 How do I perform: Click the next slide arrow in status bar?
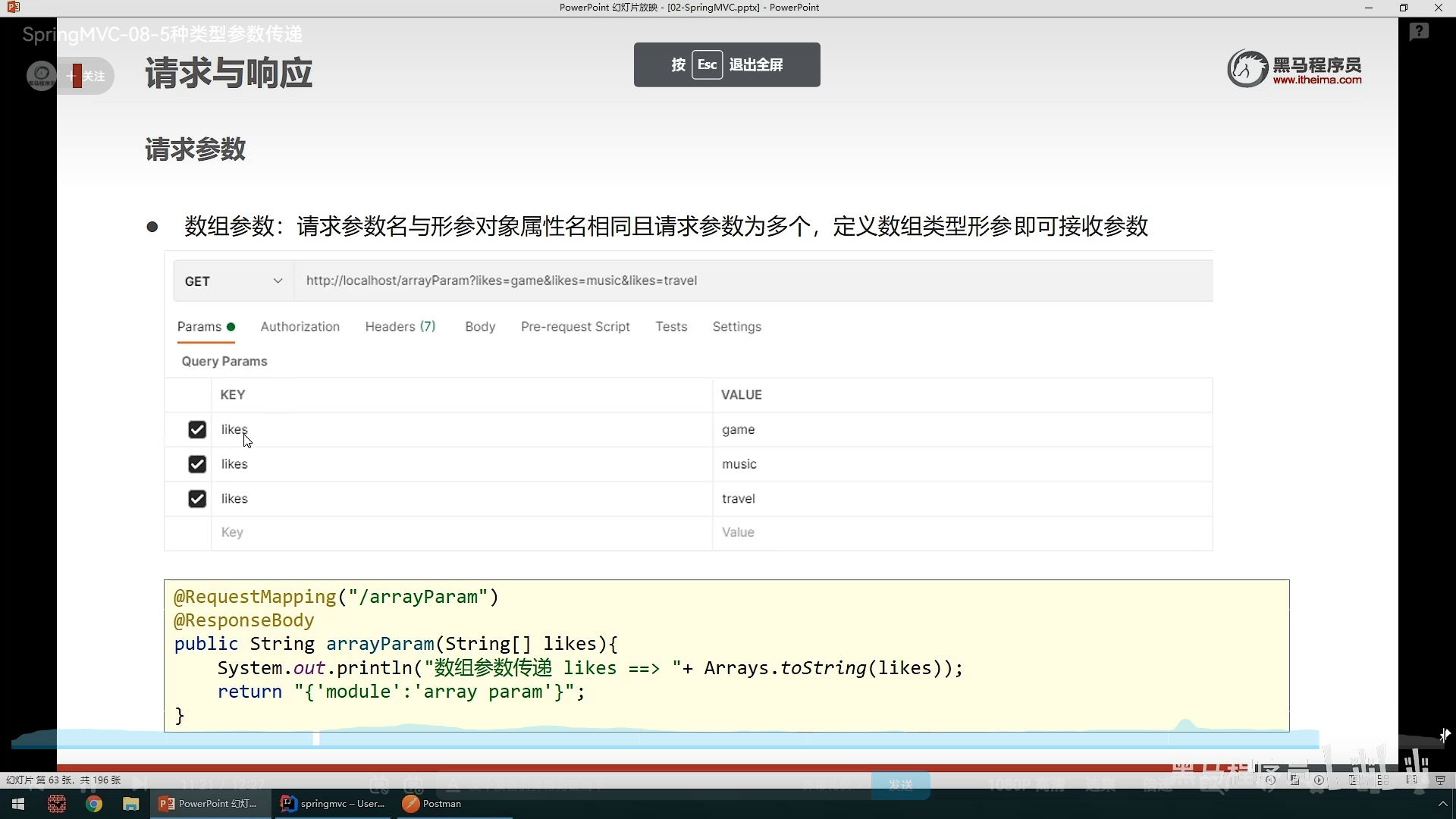pyautogui.click(x=1319, y=780)
